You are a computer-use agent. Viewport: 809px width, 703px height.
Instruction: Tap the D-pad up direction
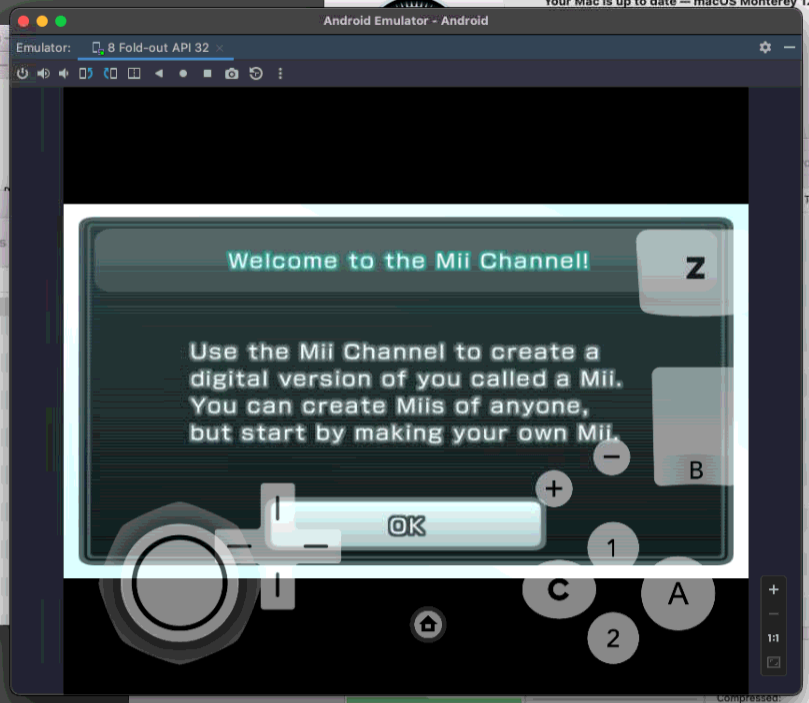[278, 506]
